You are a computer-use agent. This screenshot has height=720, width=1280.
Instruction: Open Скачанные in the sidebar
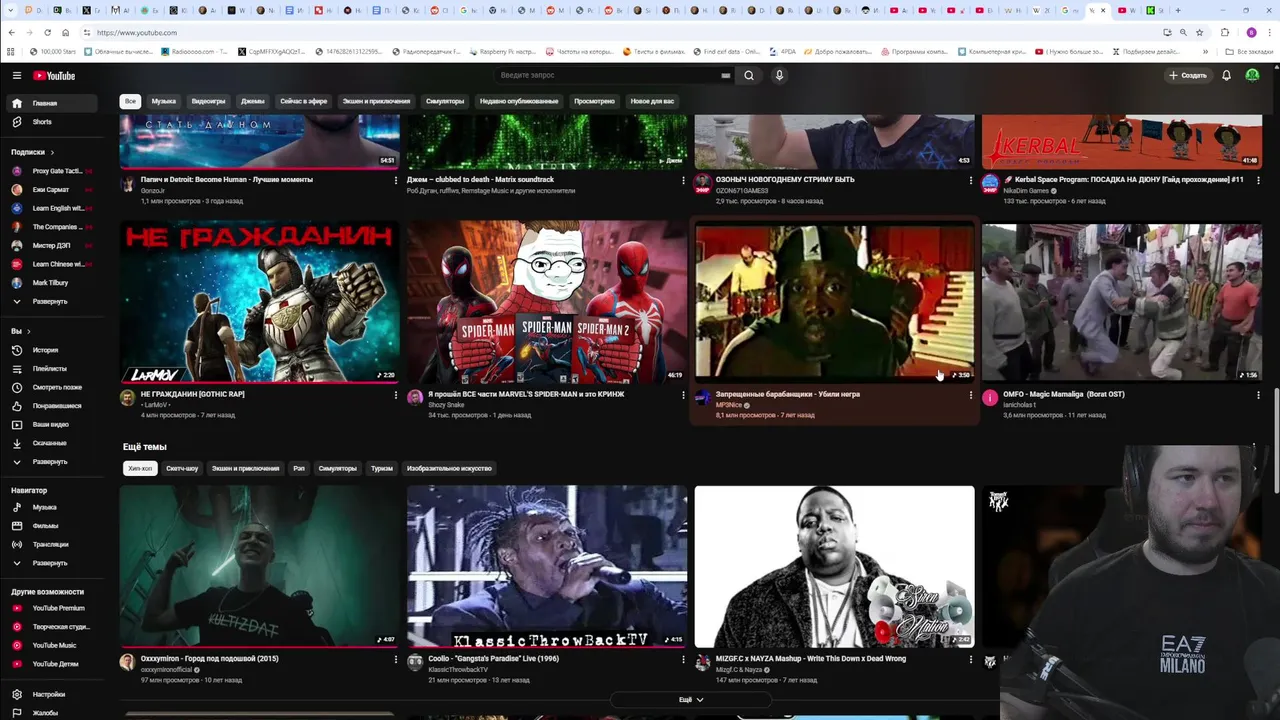point(49,443)
